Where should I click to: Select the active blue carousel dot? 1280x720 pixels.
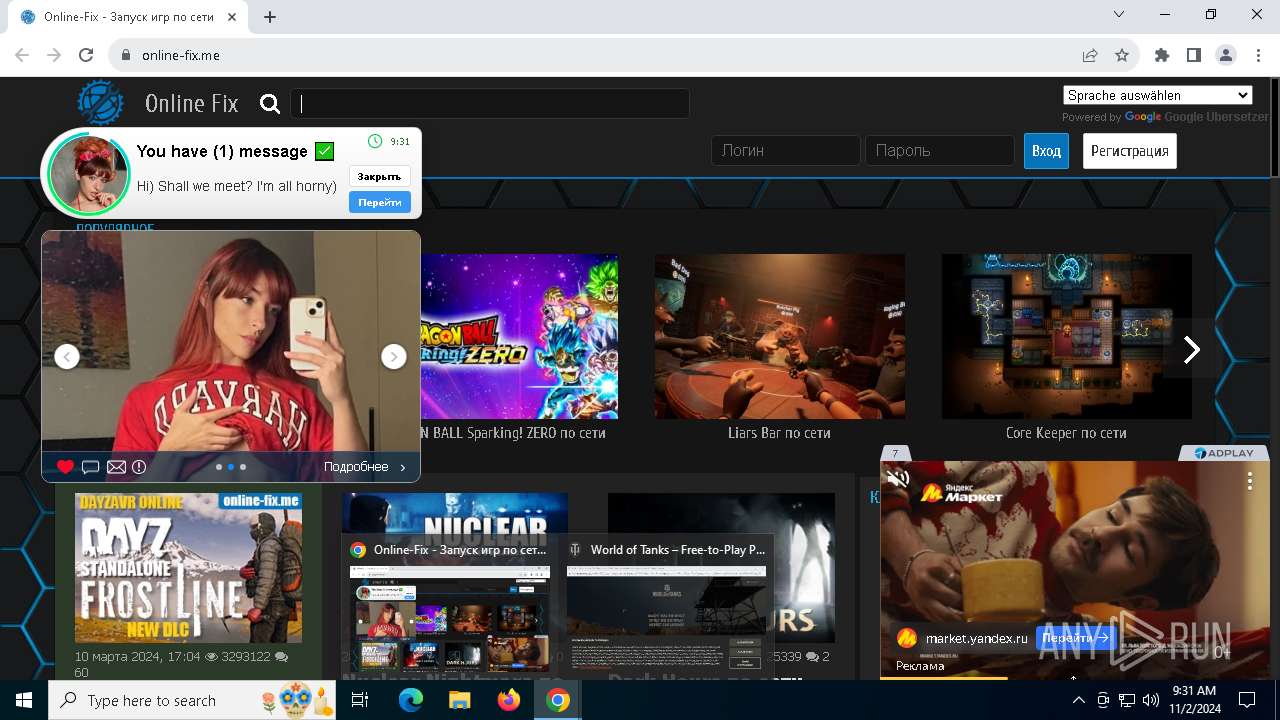tap(231, 467)
